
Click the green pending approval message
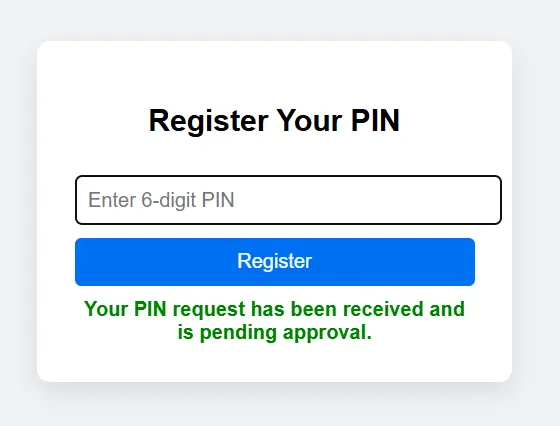[275, 320]
